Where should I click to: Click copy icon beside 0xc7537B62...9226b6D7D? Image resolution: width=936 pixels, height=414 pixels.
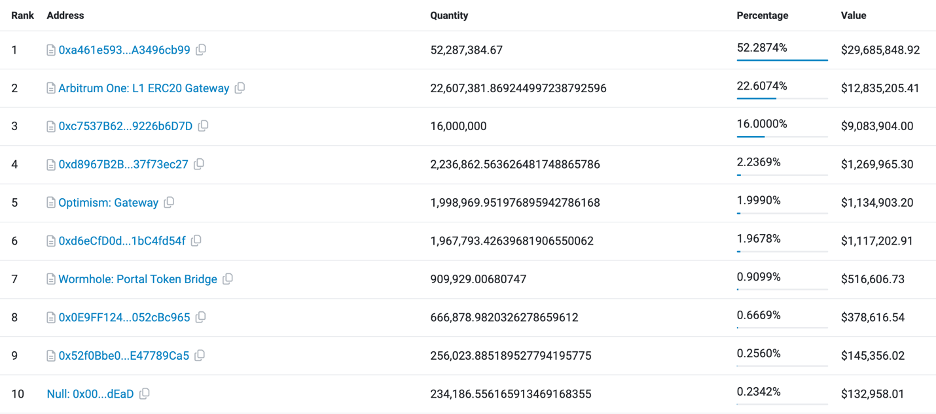tap(204, 126)
